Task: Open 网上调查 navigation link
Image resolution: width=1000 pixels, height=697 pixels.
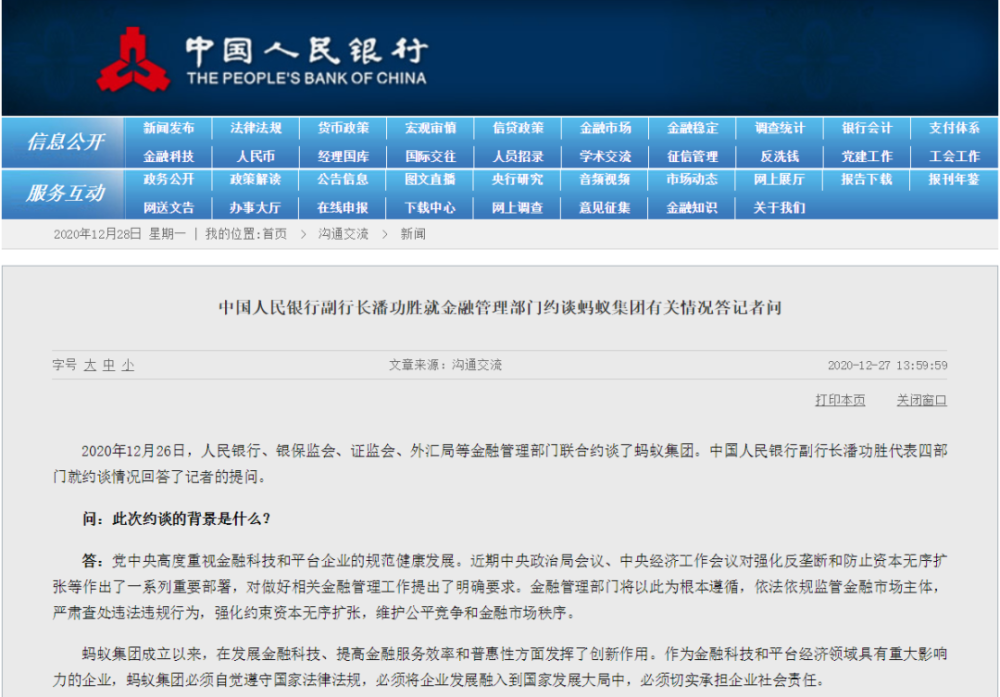Action: (518, 207)
